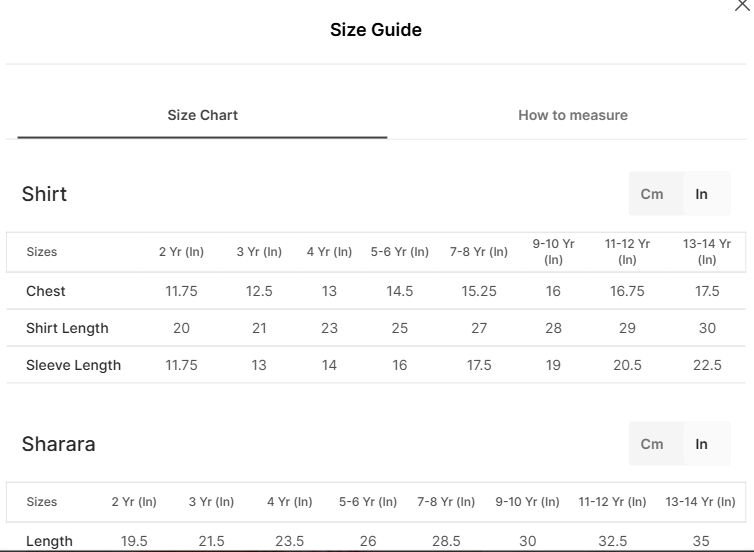Switch to the Size Chart tab

point(202,115)
